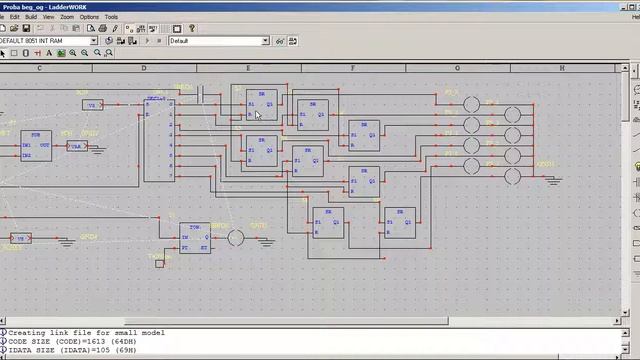Screen dimensions: 640x360
Task: Click the Run play arrow button
Action: pyautogui.click(x=147, y=41)
